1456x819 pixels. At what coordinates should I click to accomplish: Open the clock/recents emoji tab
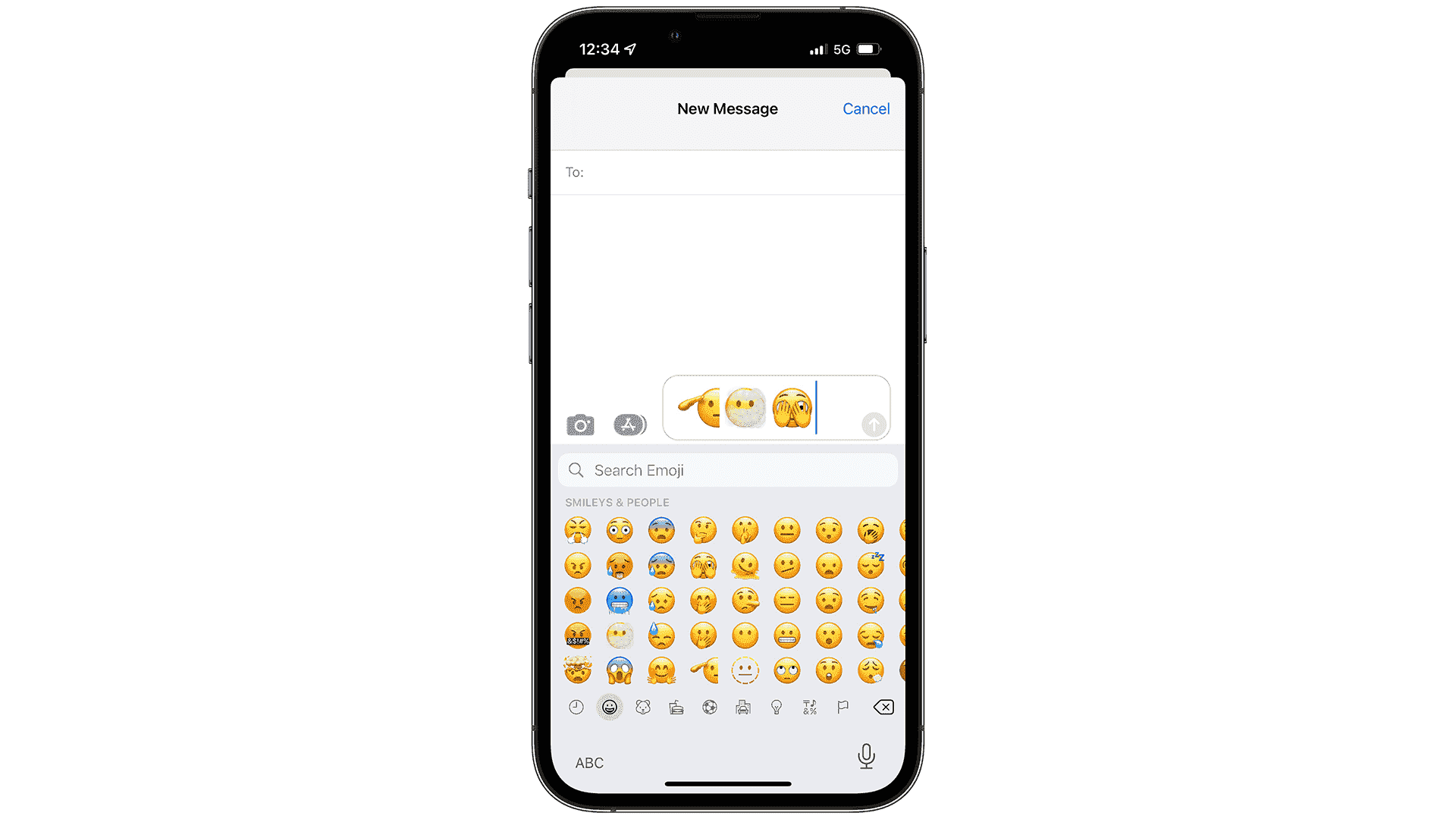tap(576, 707)
